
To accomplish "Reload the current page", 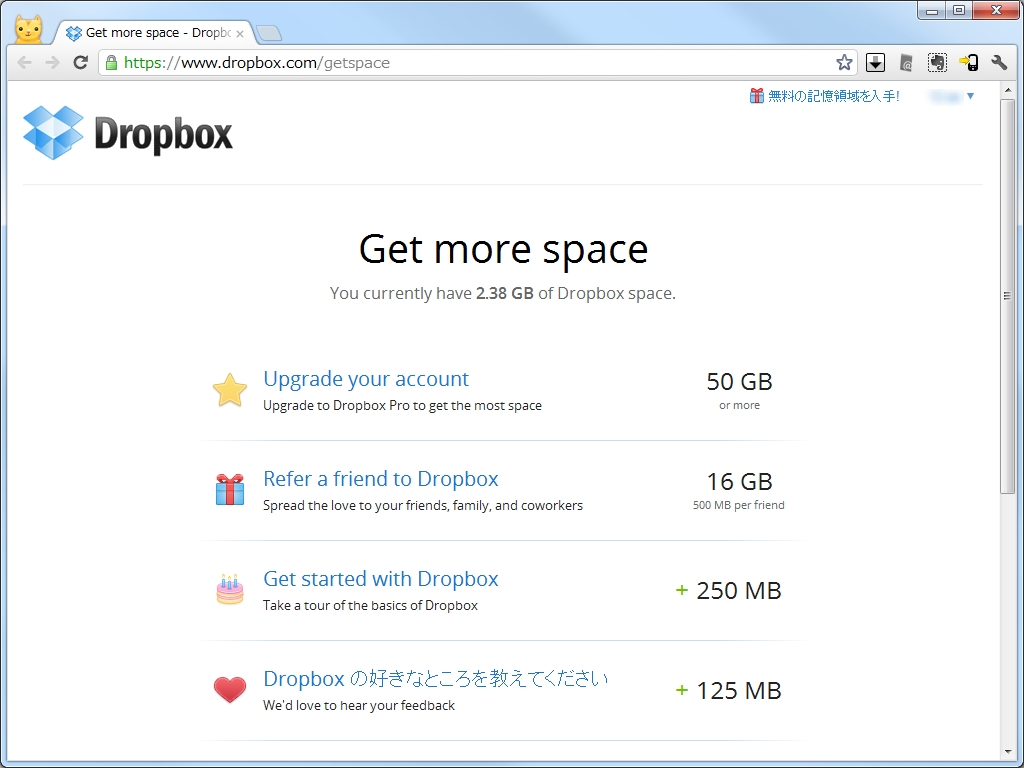I will click(80, 62).
